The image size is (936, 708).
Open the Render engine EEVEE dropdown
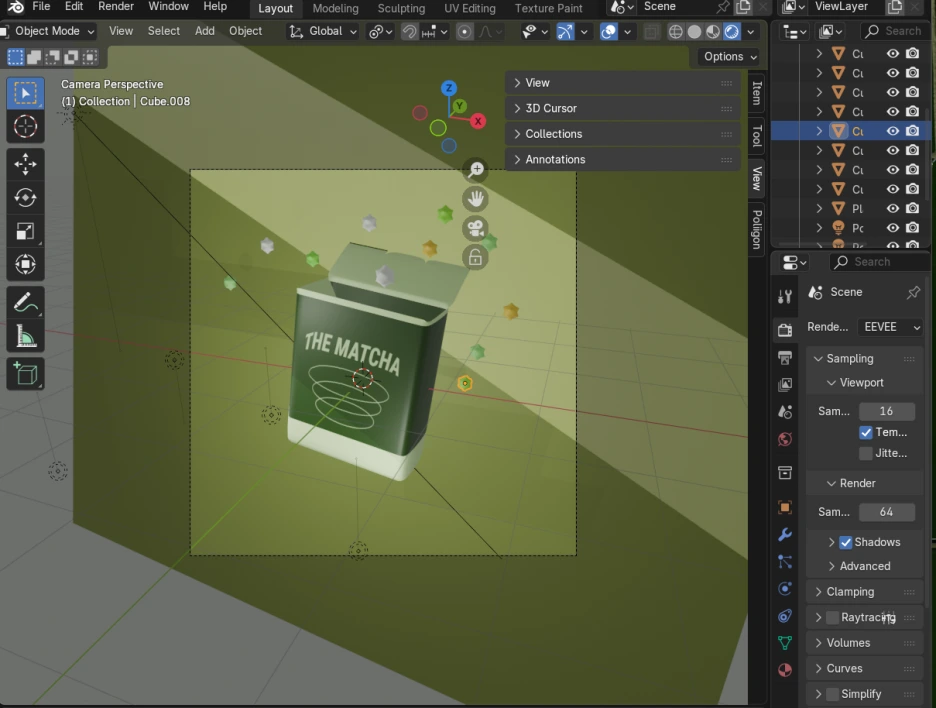[x=890, y=327]
